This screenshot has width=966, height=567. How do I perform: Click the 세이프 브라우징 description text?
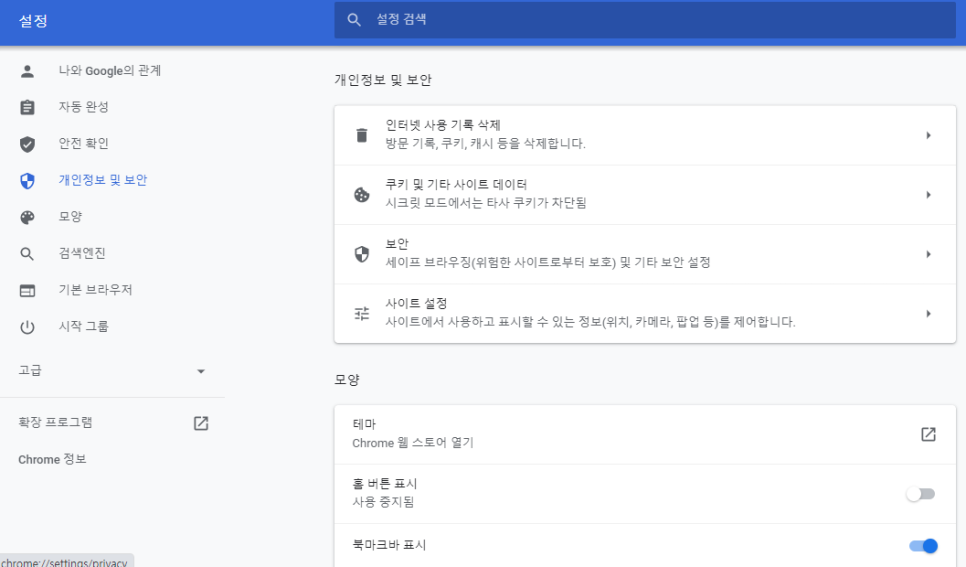click(x=548, y=263)
